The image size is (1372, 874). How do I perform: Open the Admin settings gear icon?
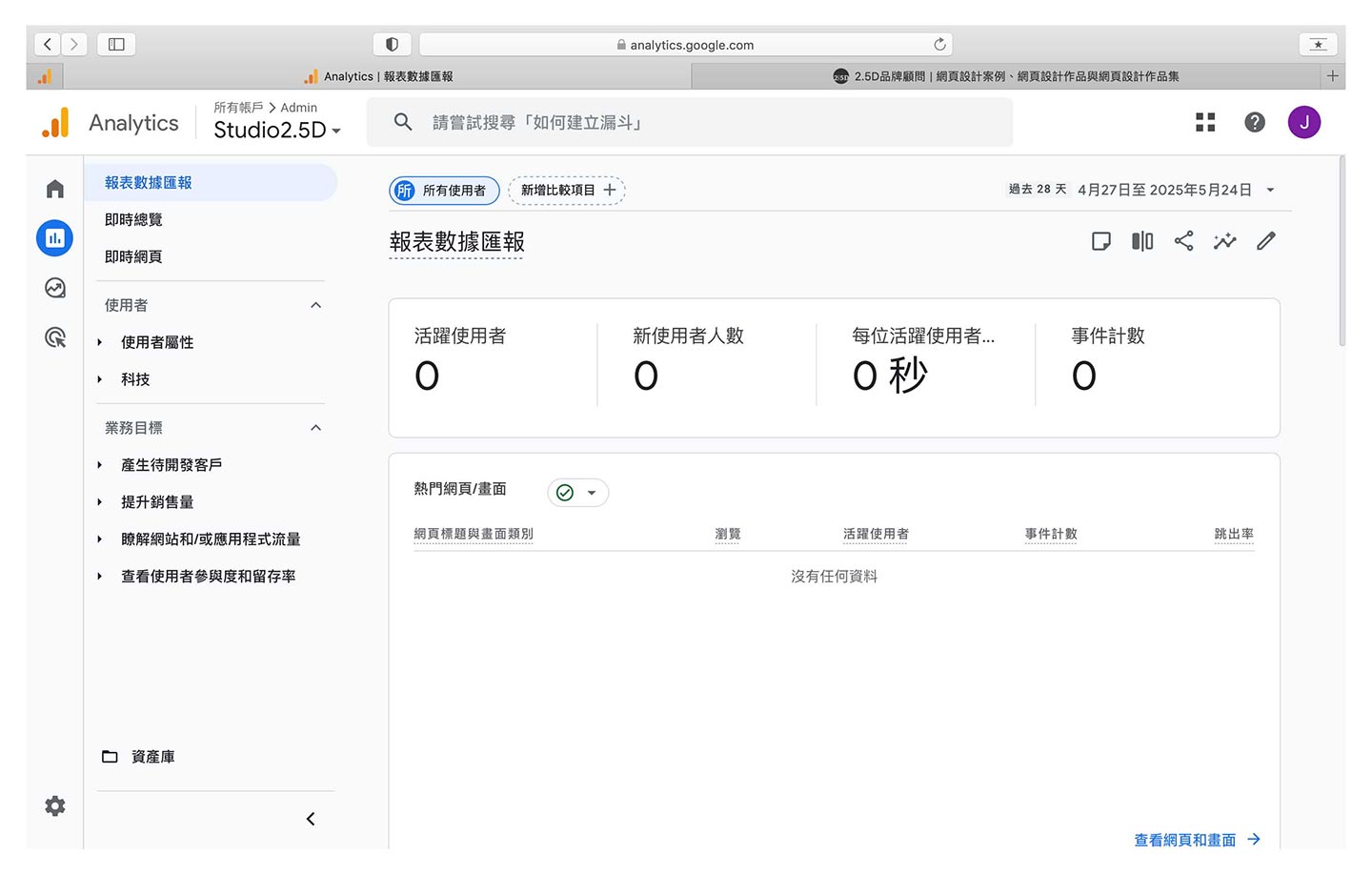pos(55,806)
